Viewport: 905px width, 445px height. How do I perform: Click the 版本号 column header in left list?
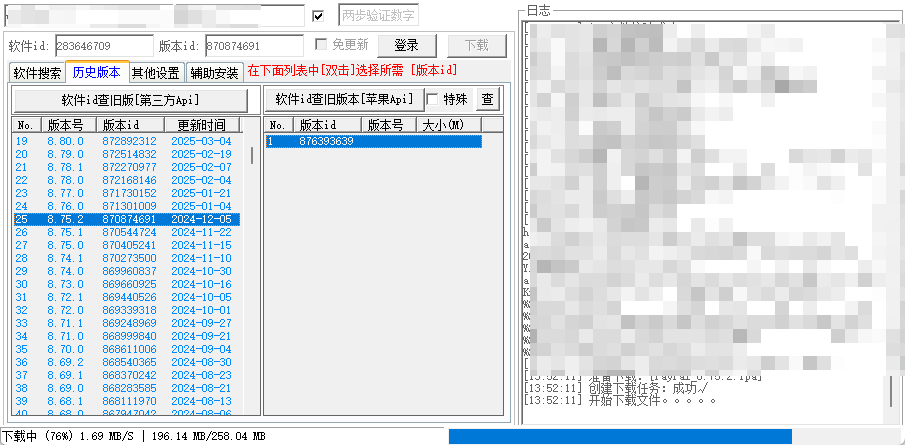click(69, 125)
